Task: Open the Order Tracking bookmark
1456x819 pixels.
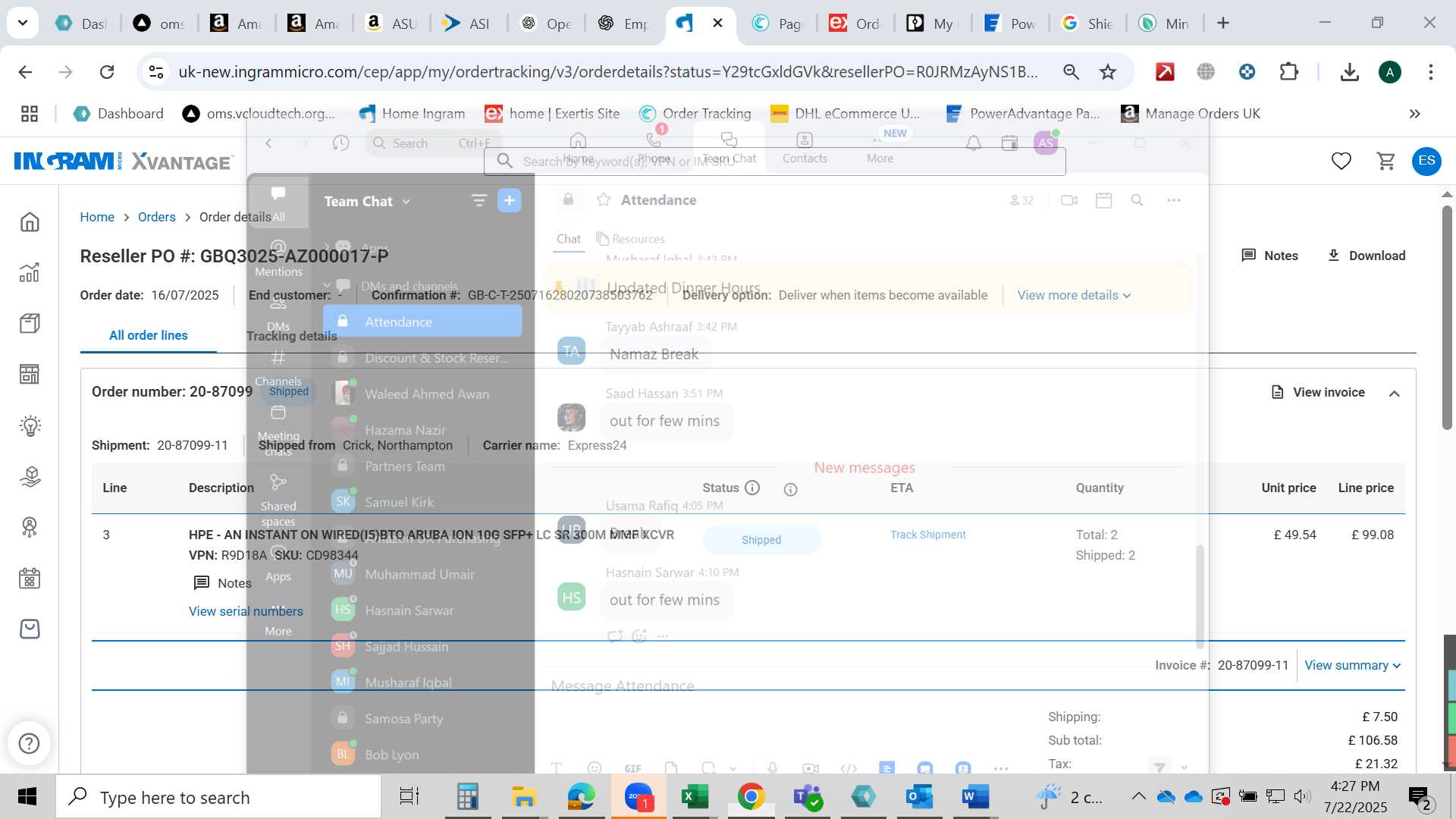Action: (695, 114)
